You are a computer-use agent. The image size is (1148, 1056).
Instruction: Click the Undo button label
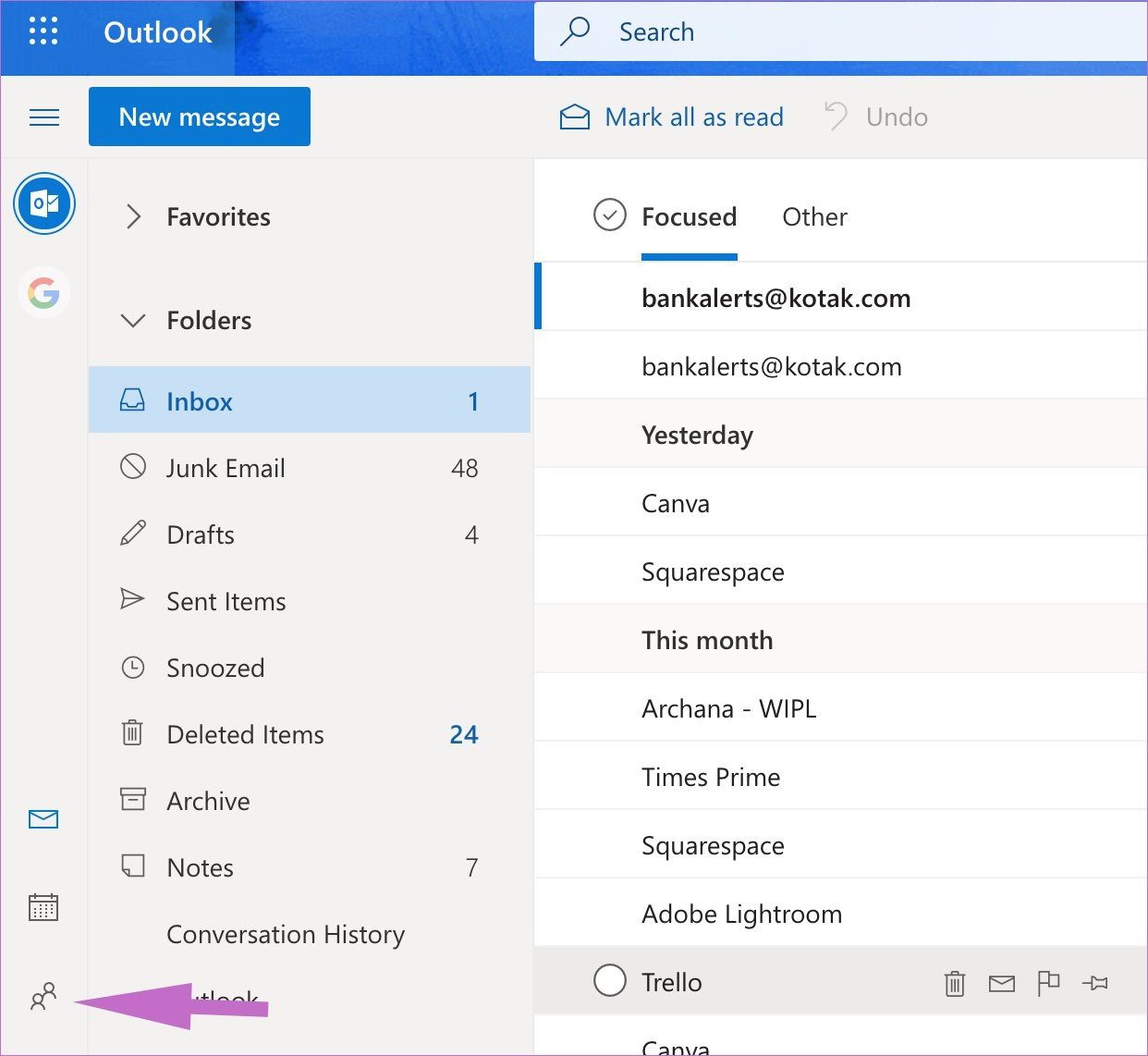pos(897,117)
